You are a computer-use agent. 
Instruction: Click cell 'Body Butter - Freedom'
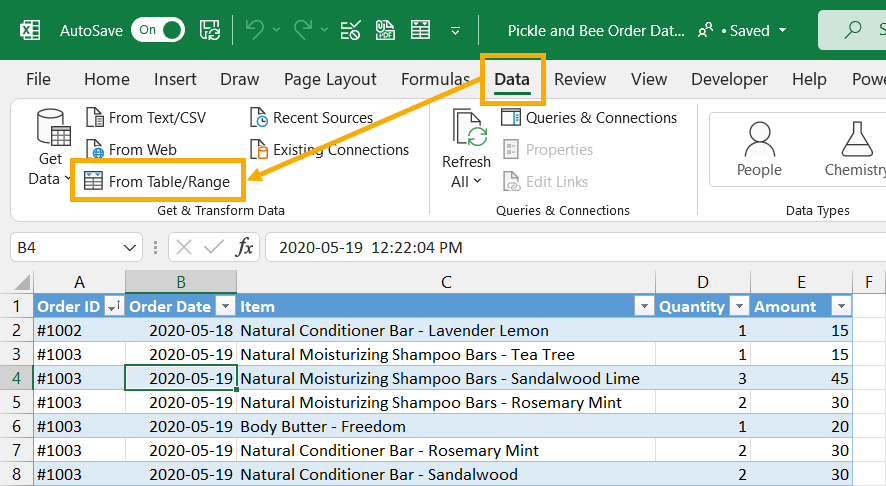446,426
